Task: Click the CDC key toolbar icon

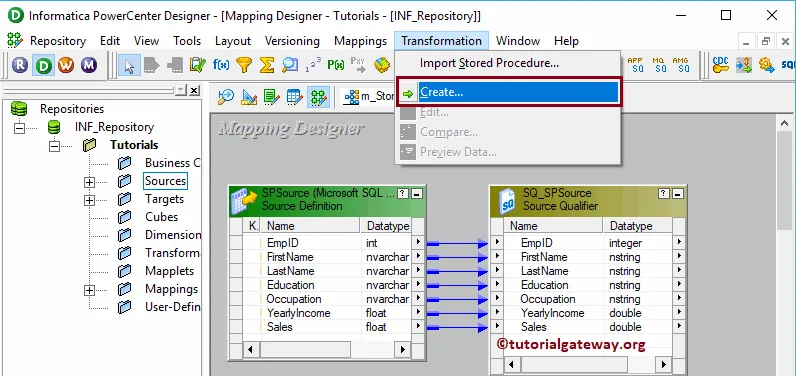Action: click(721, 64)
